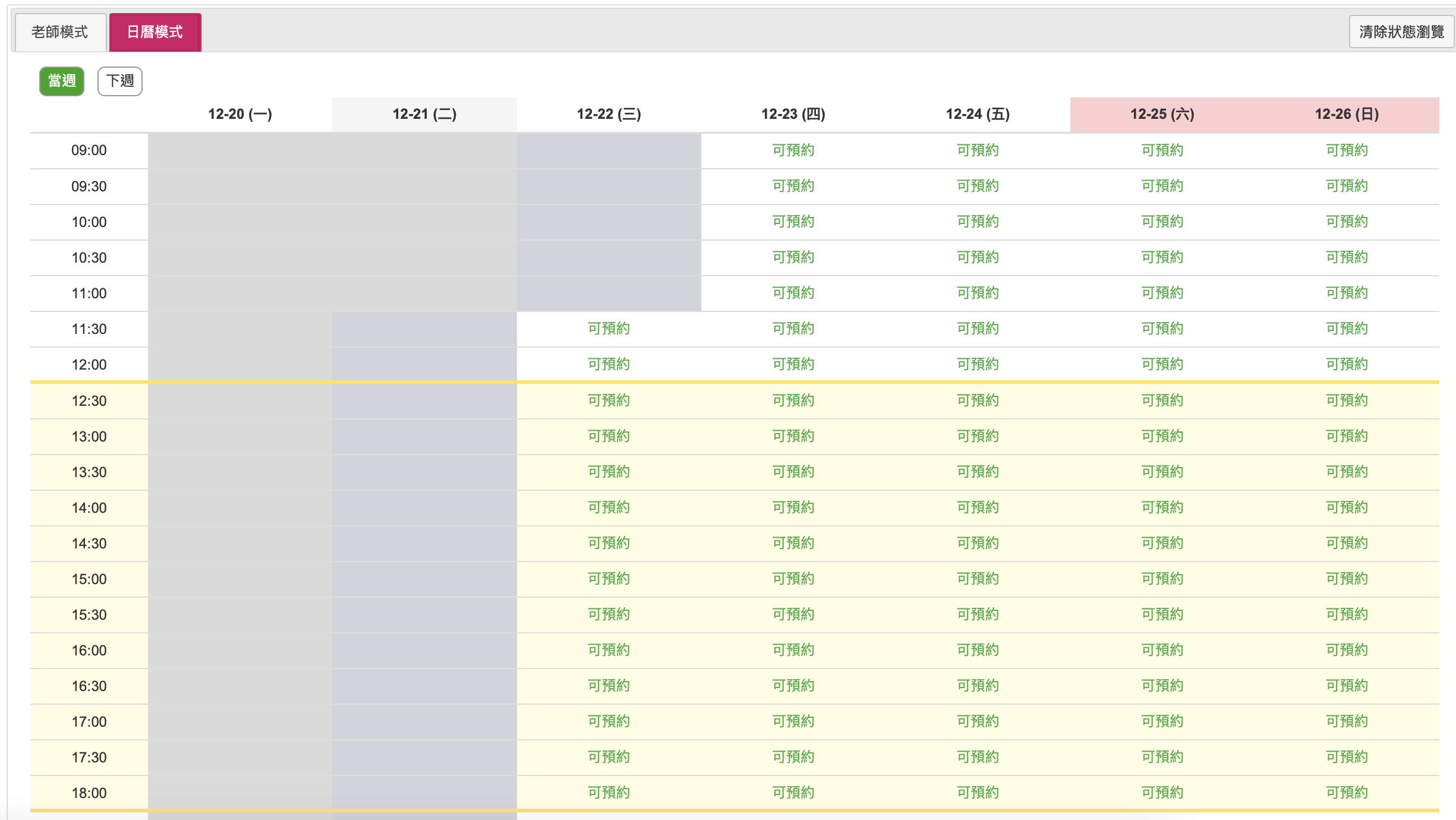Switch to 下週 week view
Image resolution: width=1456 pixels, height=820 pixels.
pyautogui.click(x=120, y=81)
